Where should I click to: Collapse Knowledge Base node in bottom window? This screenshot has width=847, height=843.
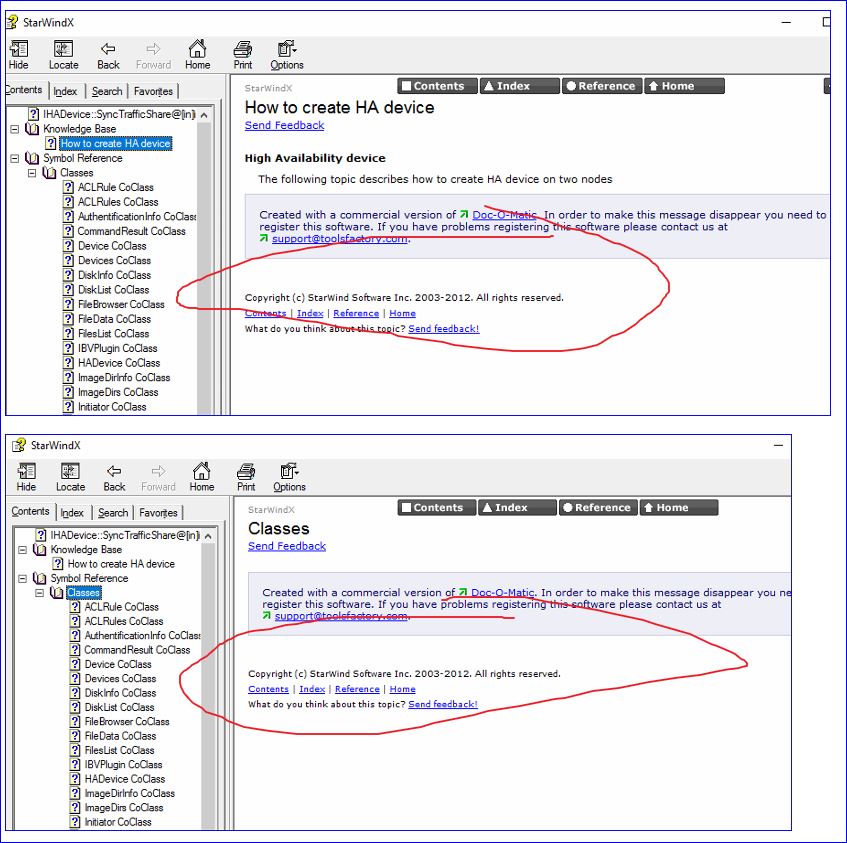(x=22, y=550)
